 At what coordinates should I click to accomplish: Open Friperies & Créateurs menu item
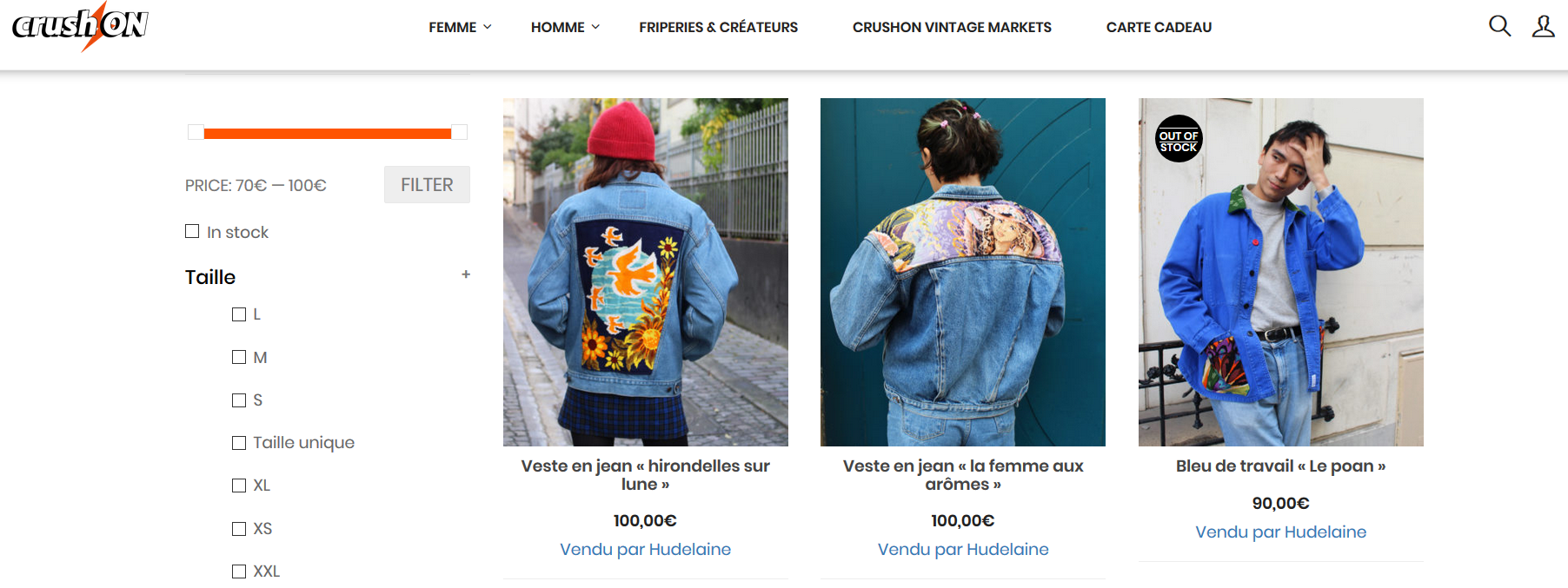(x=718, y=27)
